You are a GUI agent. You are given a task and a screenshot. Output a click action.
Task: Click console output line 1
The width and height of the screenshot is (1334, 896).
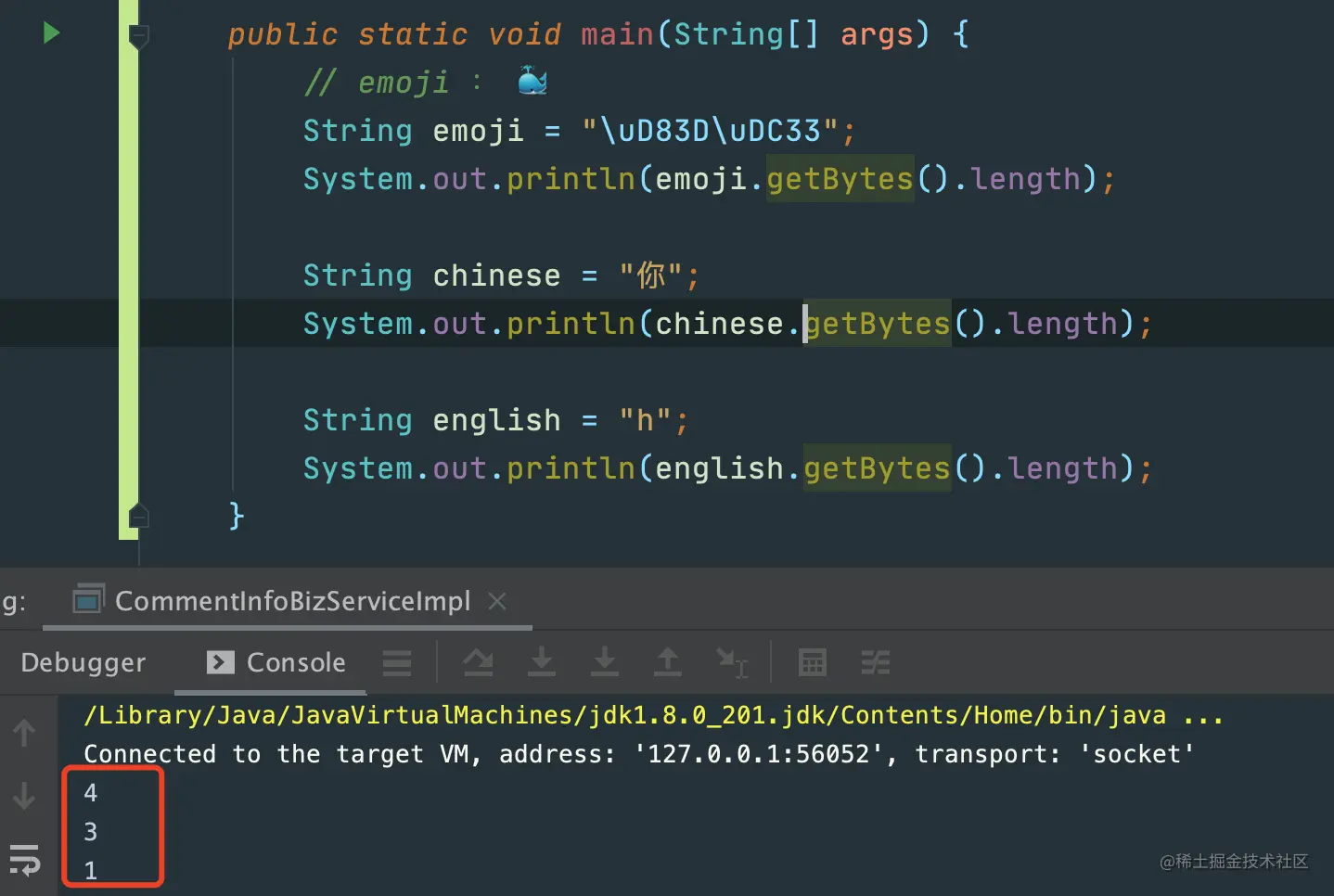pos(91,871)
